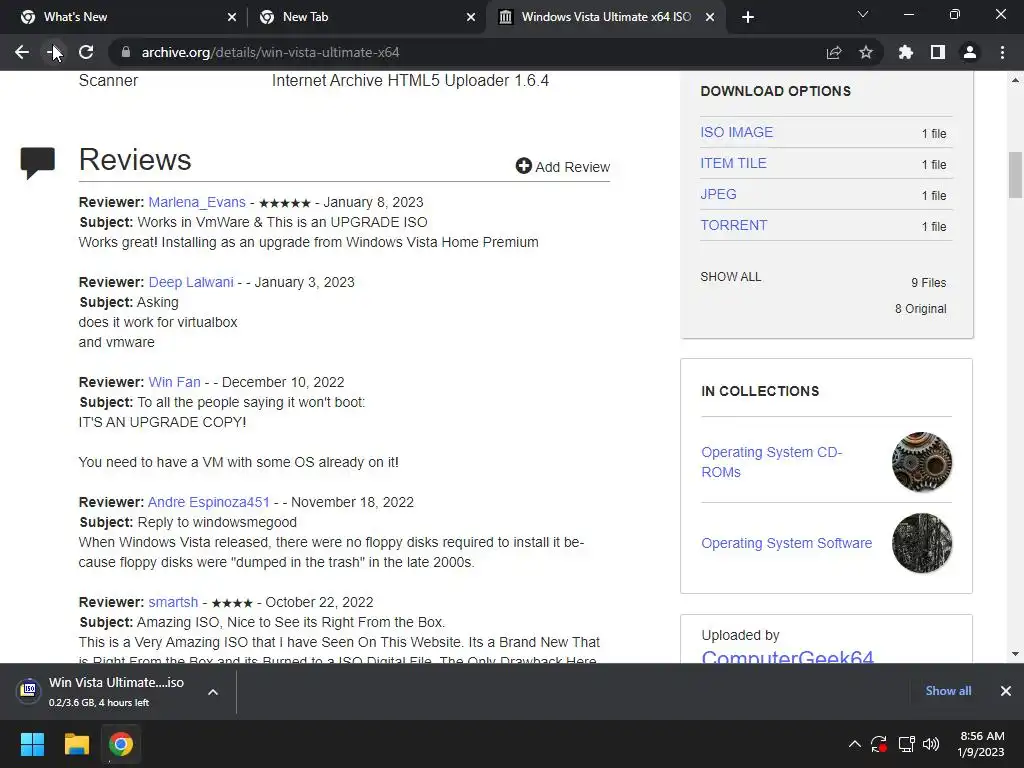
Task: Bookmark this page with star icon
Action: 866,52
